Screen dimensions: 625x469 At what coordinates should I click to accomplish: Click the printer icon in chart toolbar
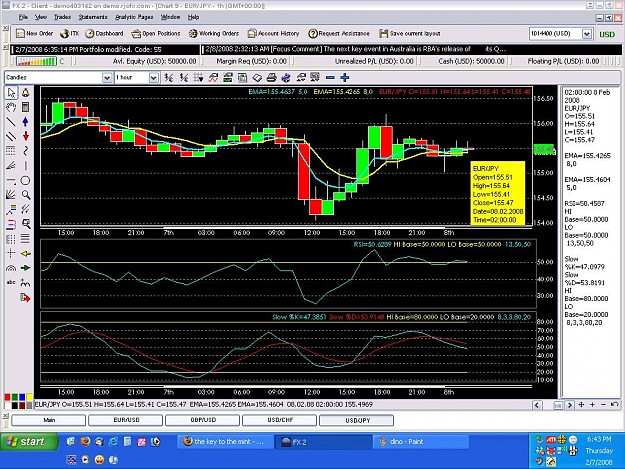(271, 77)
